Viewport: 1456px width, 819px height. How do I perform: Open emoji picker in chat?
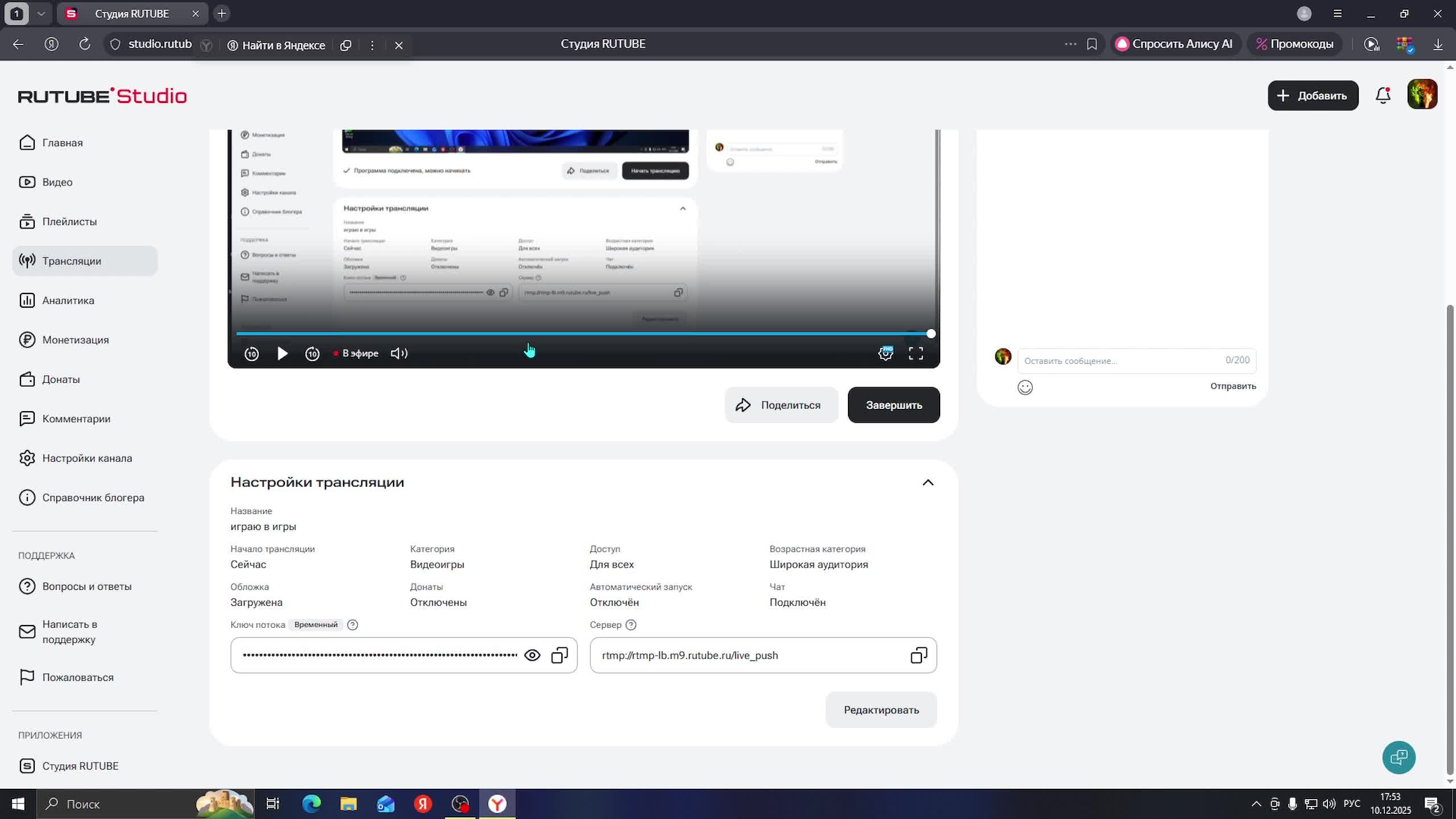click(x=1025, y=387)
